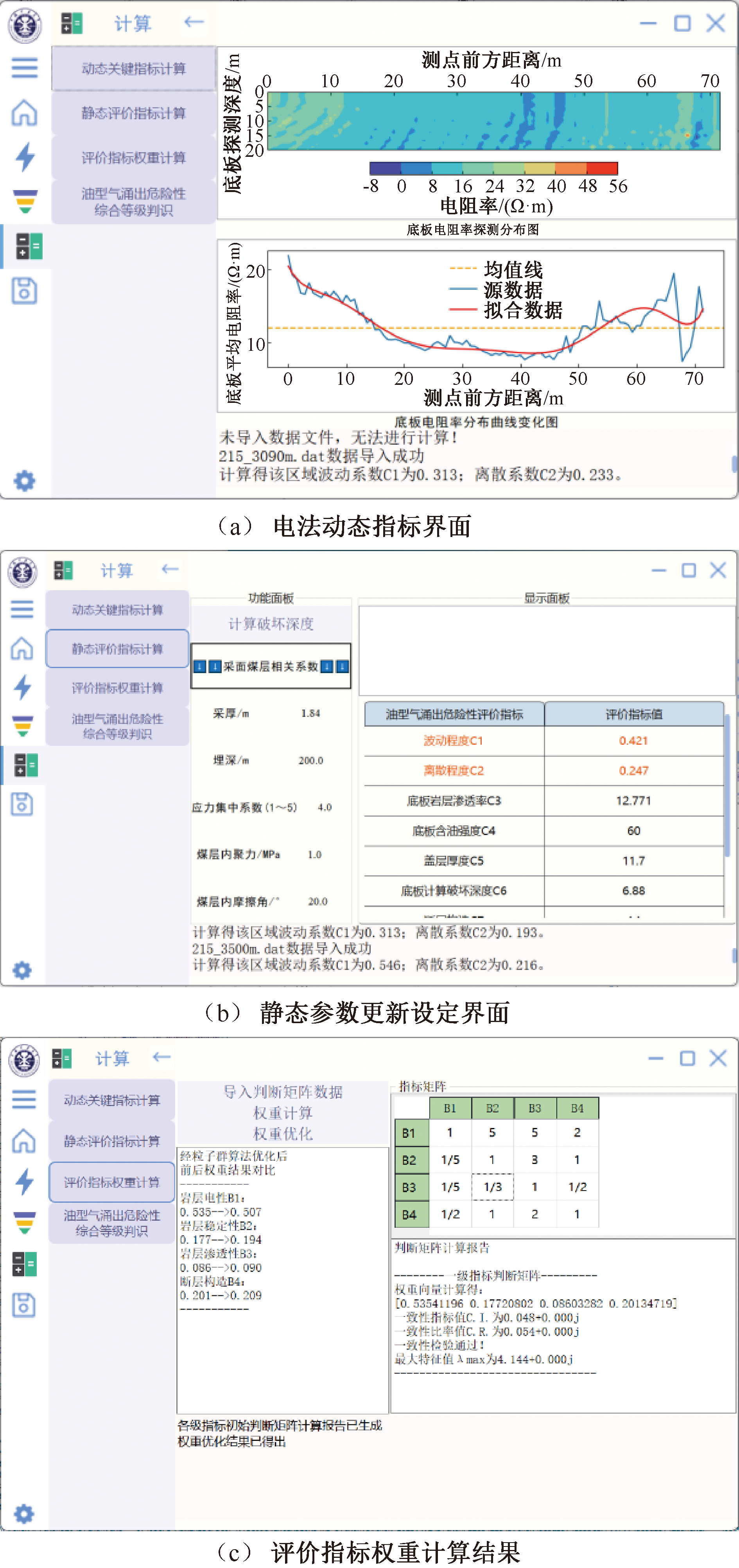
Task: Click 煤层内摩擦角 value field 20.0
Action: pyautogui.click(x=317, y=901)
